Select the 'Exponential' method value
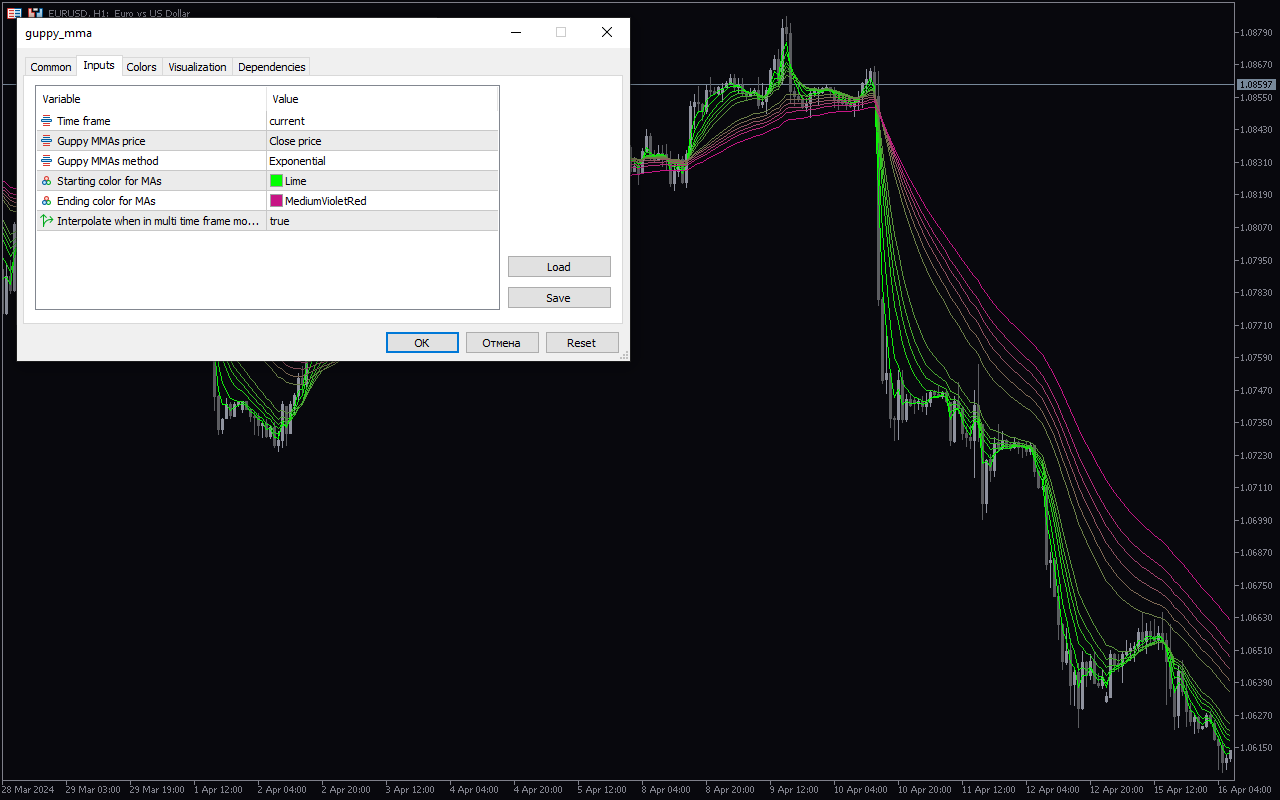Image resolution: width=1280 pixels, height=800 pixels. (382, 161)
